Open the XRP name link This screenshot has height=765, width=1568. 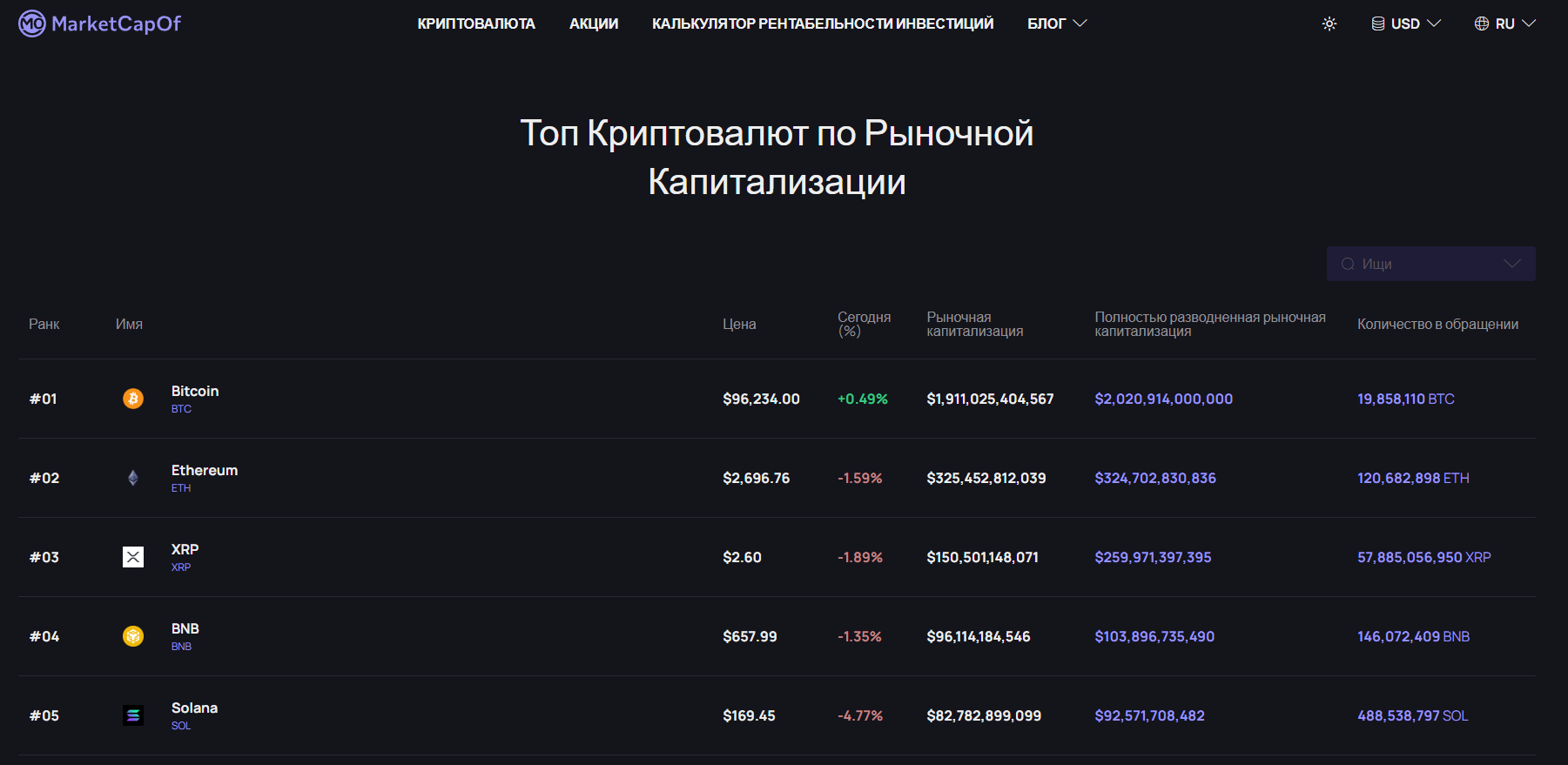click(185, 549)
